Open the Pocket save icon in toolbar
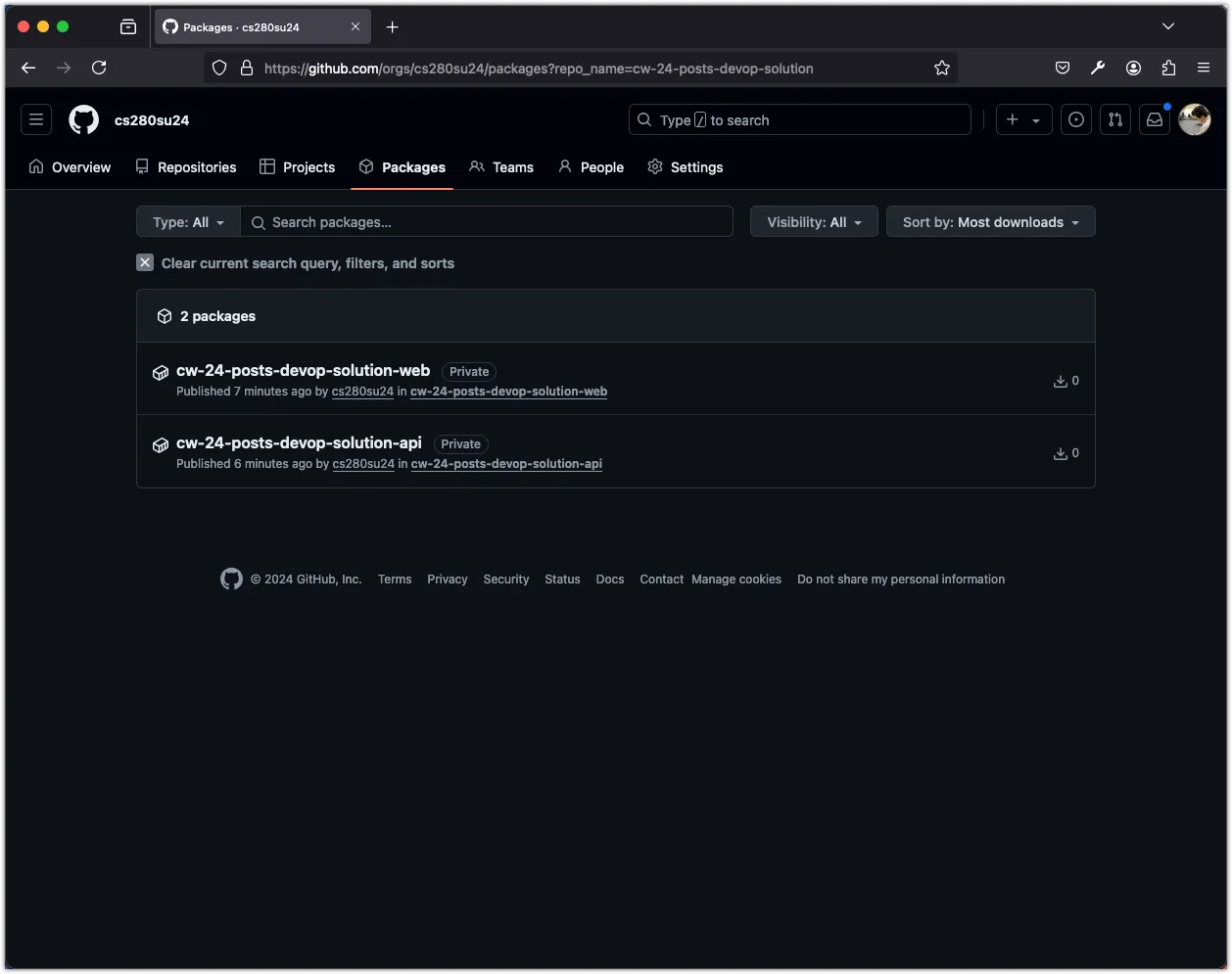This screenshot has height=974, width=1232. pyautogui.click(x=1063, y=68)
